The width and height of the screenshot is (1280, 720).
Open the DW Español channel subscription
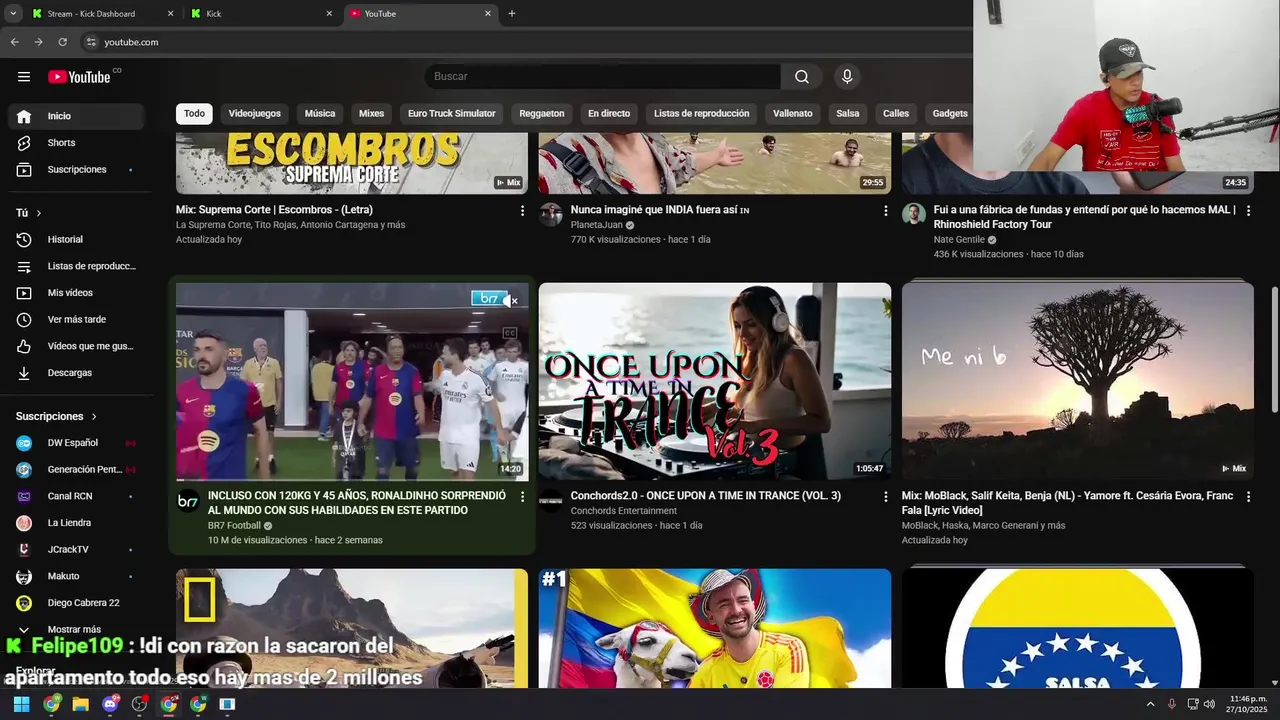(78, 443)
